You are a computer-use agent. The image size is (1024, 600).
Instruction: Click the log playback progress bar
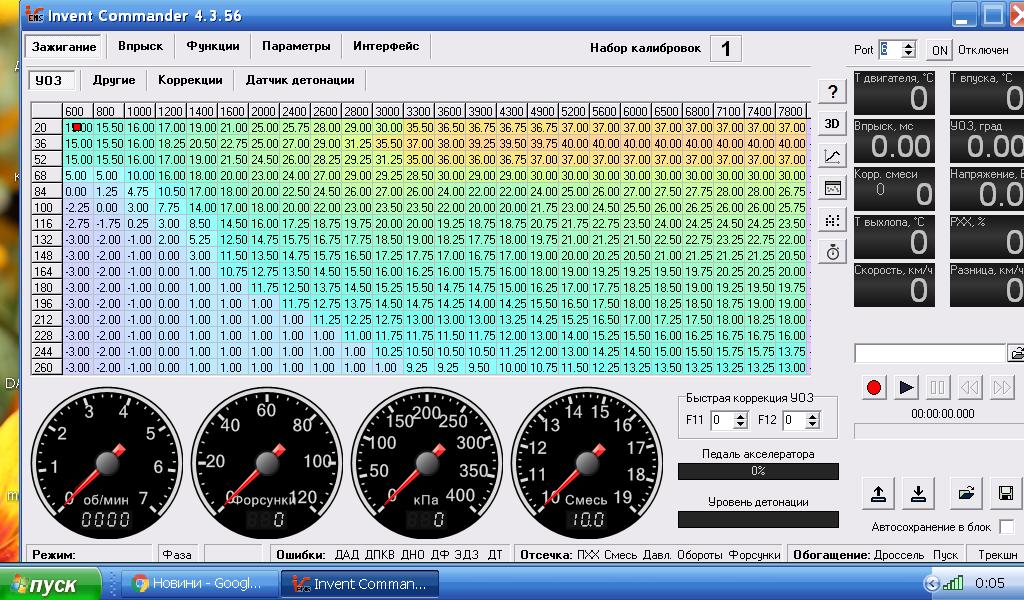tap(938, 431)
